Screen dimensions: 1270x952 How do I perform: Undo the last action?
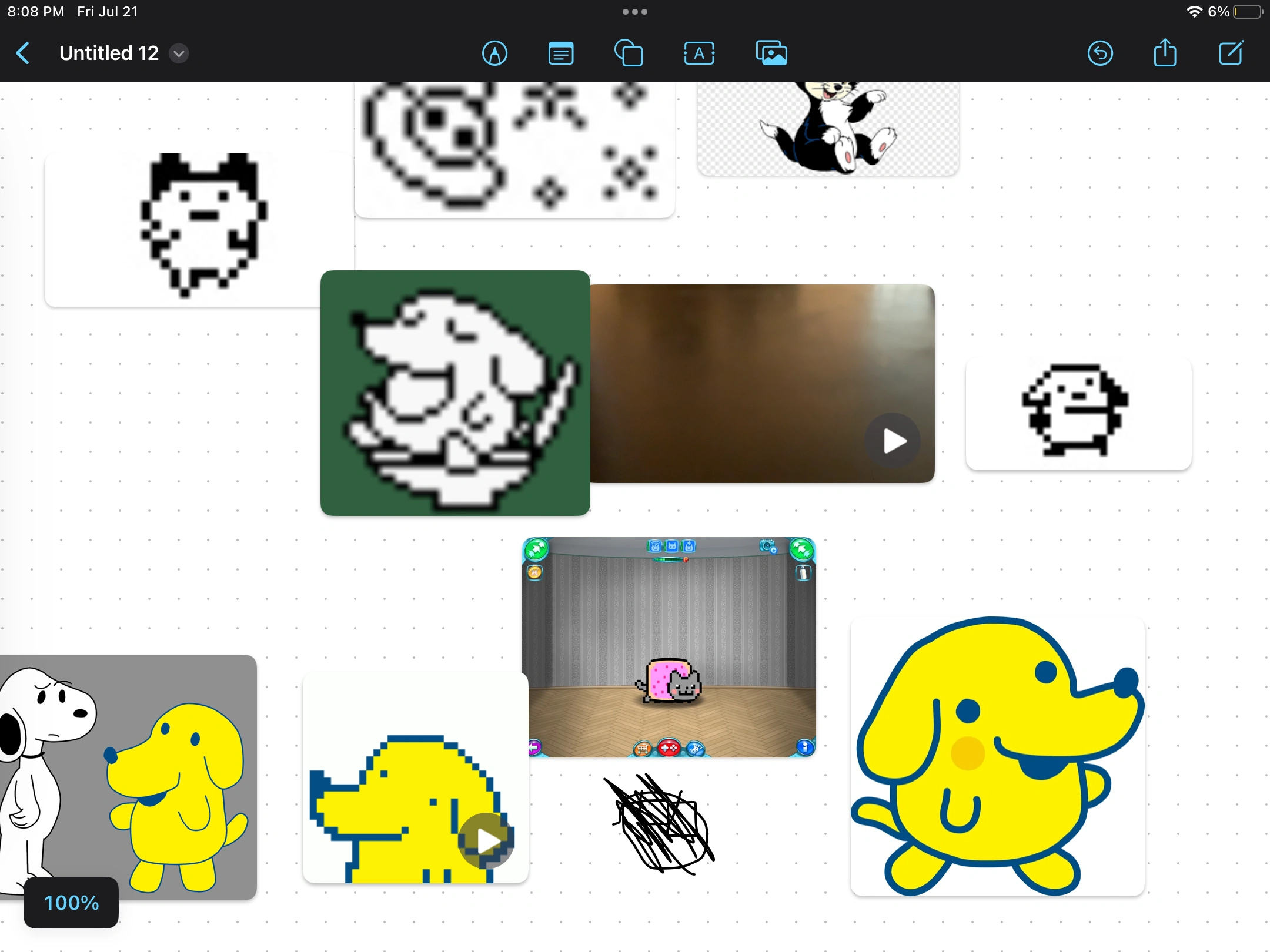coord(1099,53)
